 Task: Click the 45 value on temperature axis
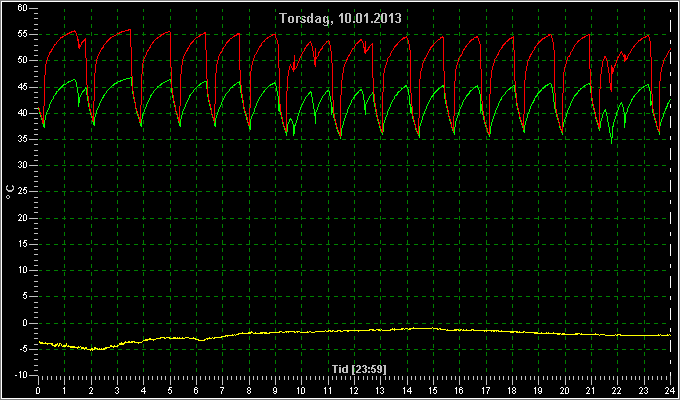[23, 87]
